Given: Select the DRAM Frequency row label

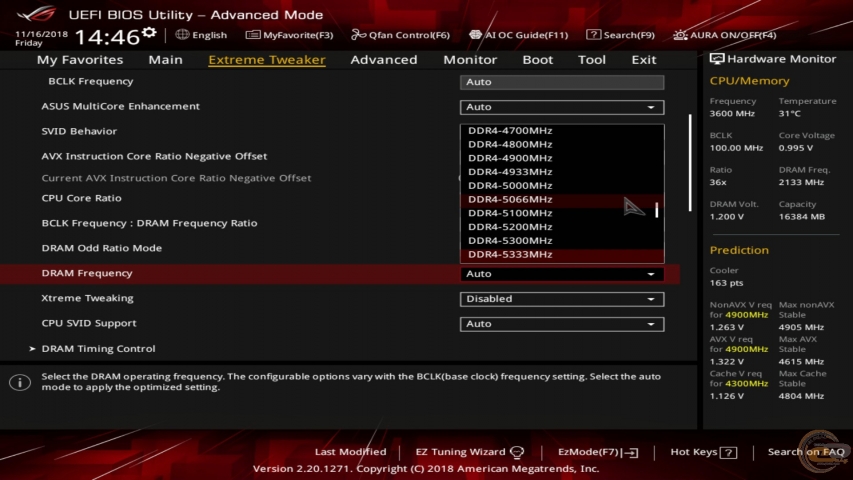Looking at the screenshot, I should 86,273.
